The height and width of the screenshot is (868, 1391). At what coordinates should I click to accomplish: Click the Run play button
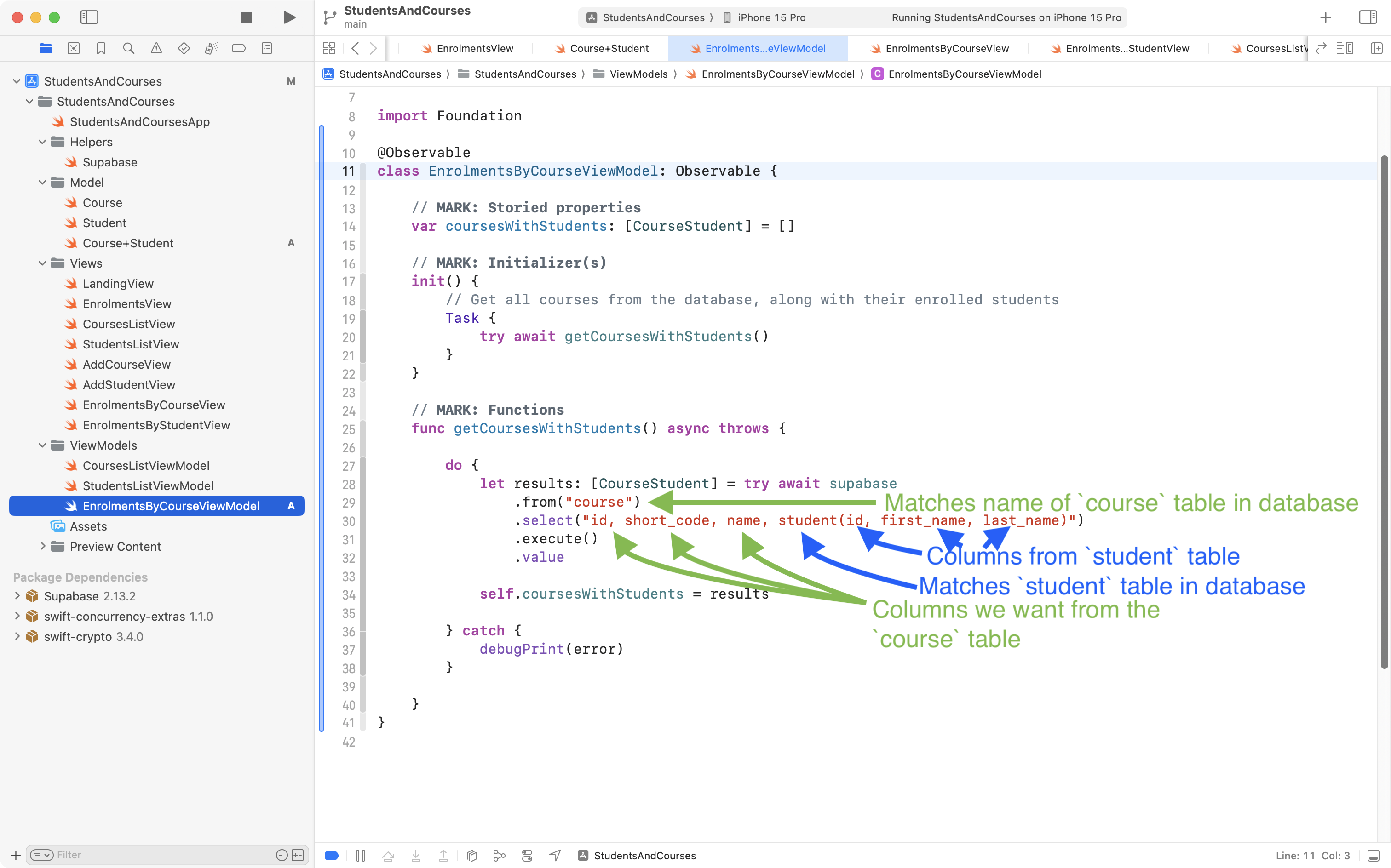click(289, 17)
